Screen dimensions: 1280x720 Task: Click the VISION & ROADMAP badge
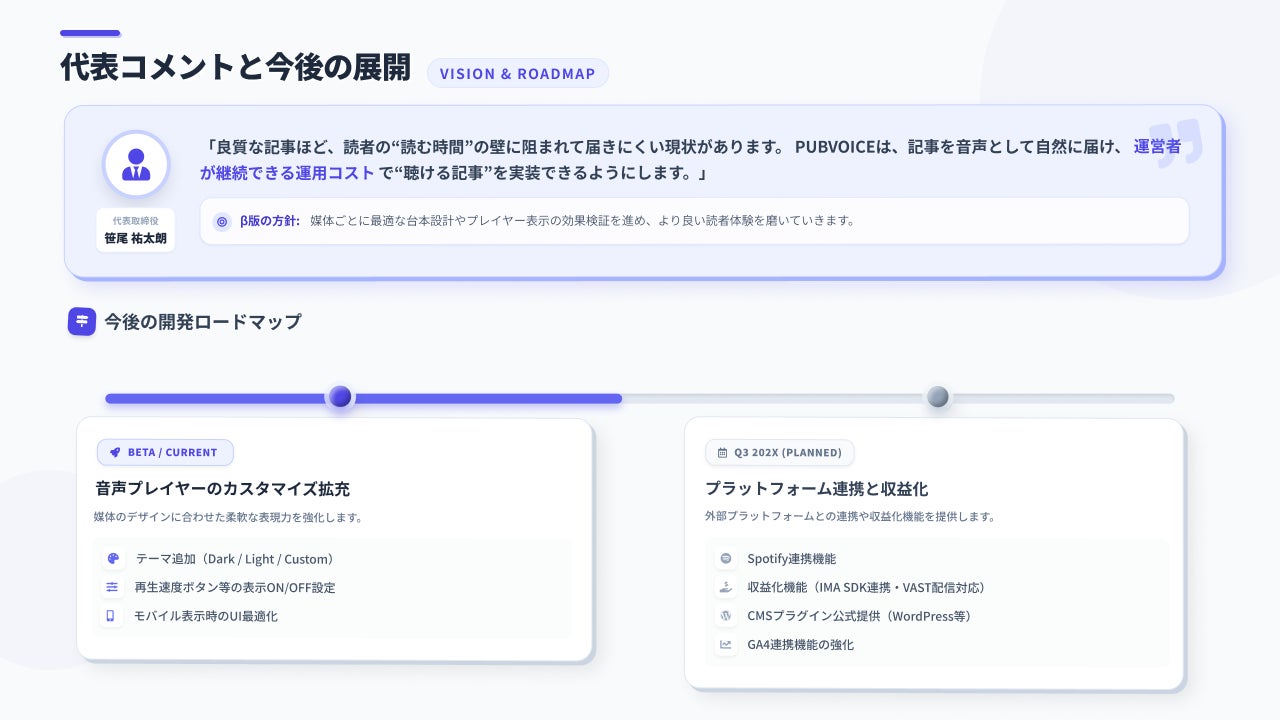[x=517, y=73]
